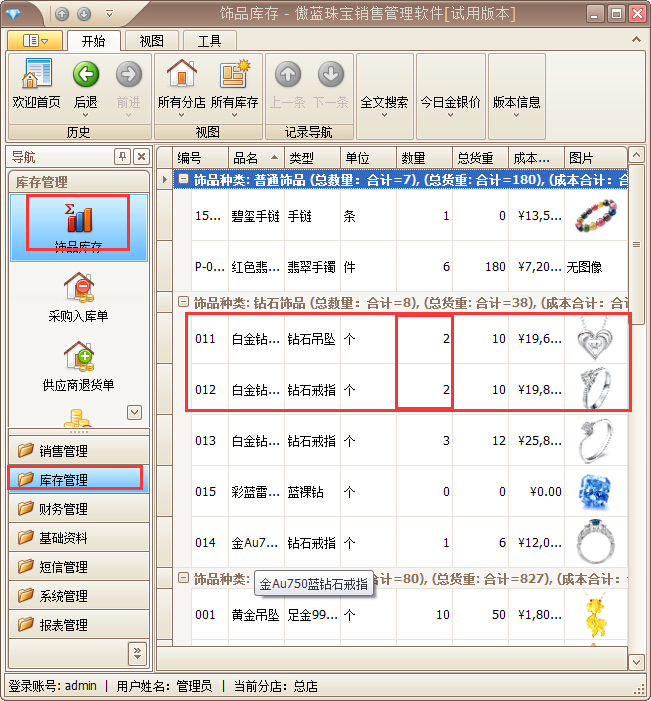Screen dimensions: 651x701
Task: Sort by the 品名 column header
Action: pos(256,157)
